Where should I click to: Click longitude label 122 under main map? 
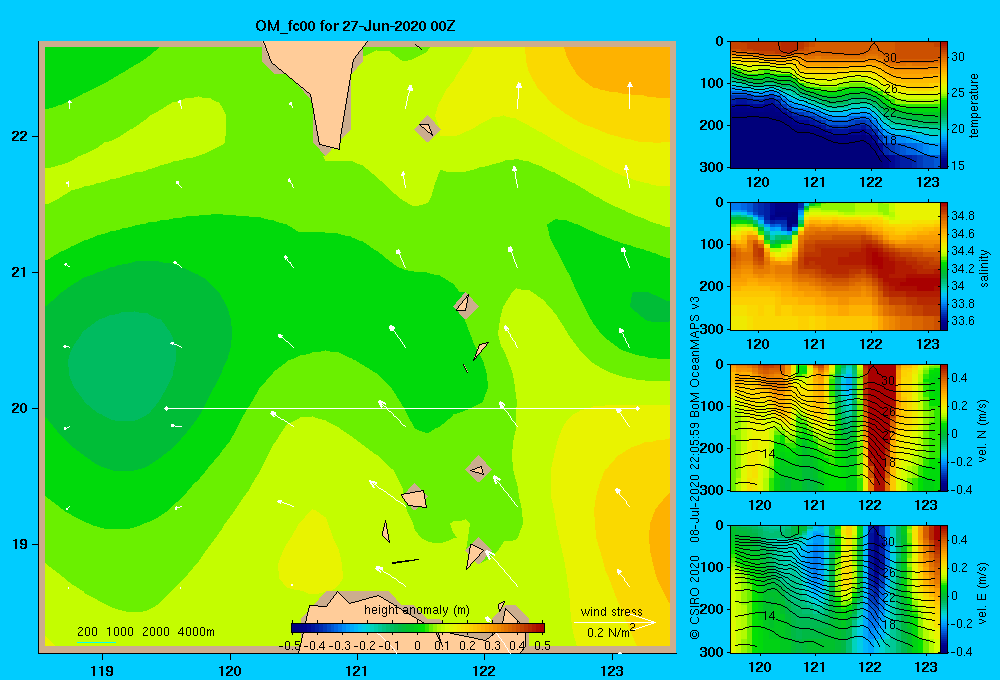(x=484, y=671)
